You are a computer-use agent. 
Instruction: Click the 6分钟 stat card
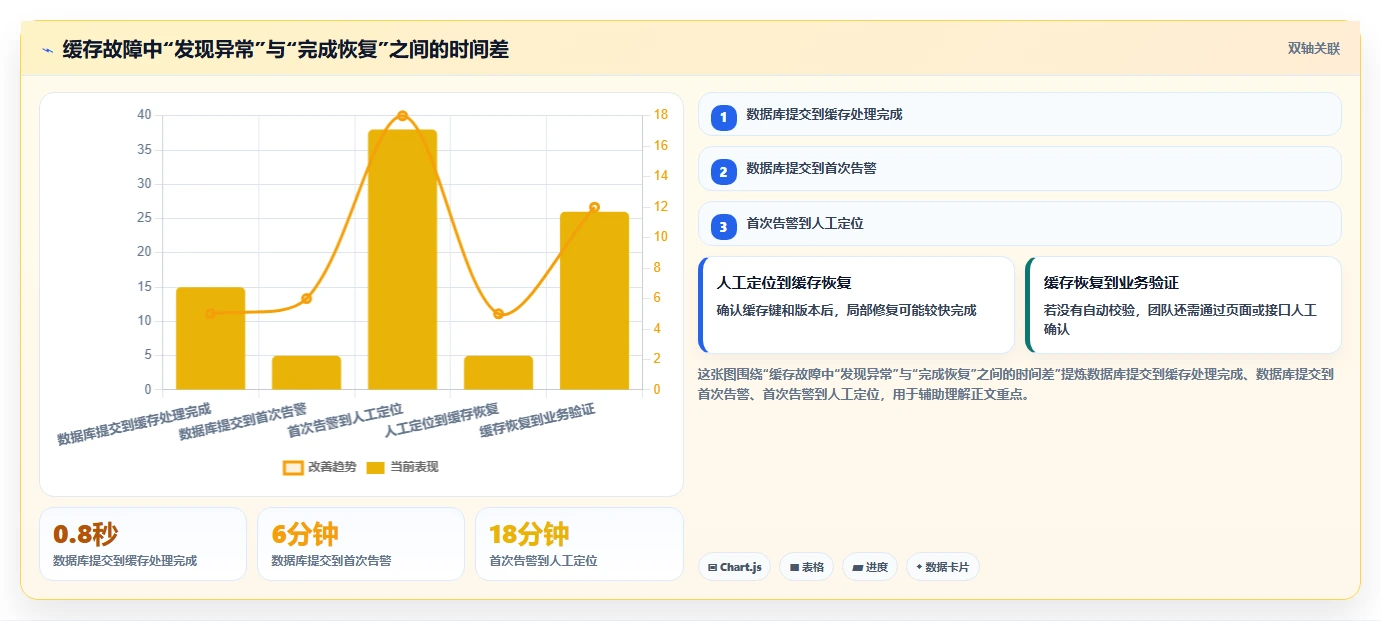pyautogui.click(x=361, y=544)
